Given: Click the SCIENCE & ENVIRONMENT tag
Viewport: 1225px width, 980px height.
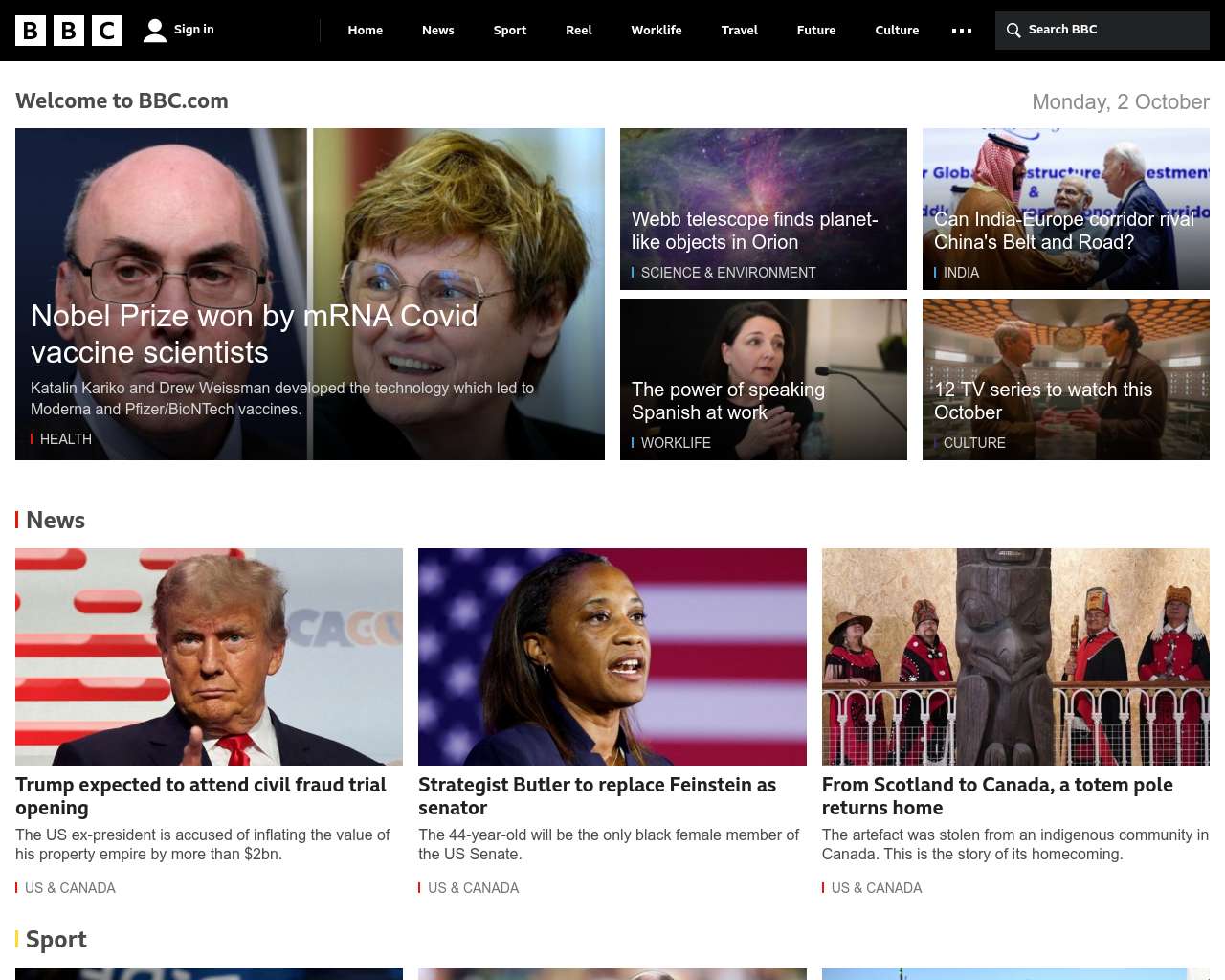Looking at the screenshot, I should tap(728, 273).
